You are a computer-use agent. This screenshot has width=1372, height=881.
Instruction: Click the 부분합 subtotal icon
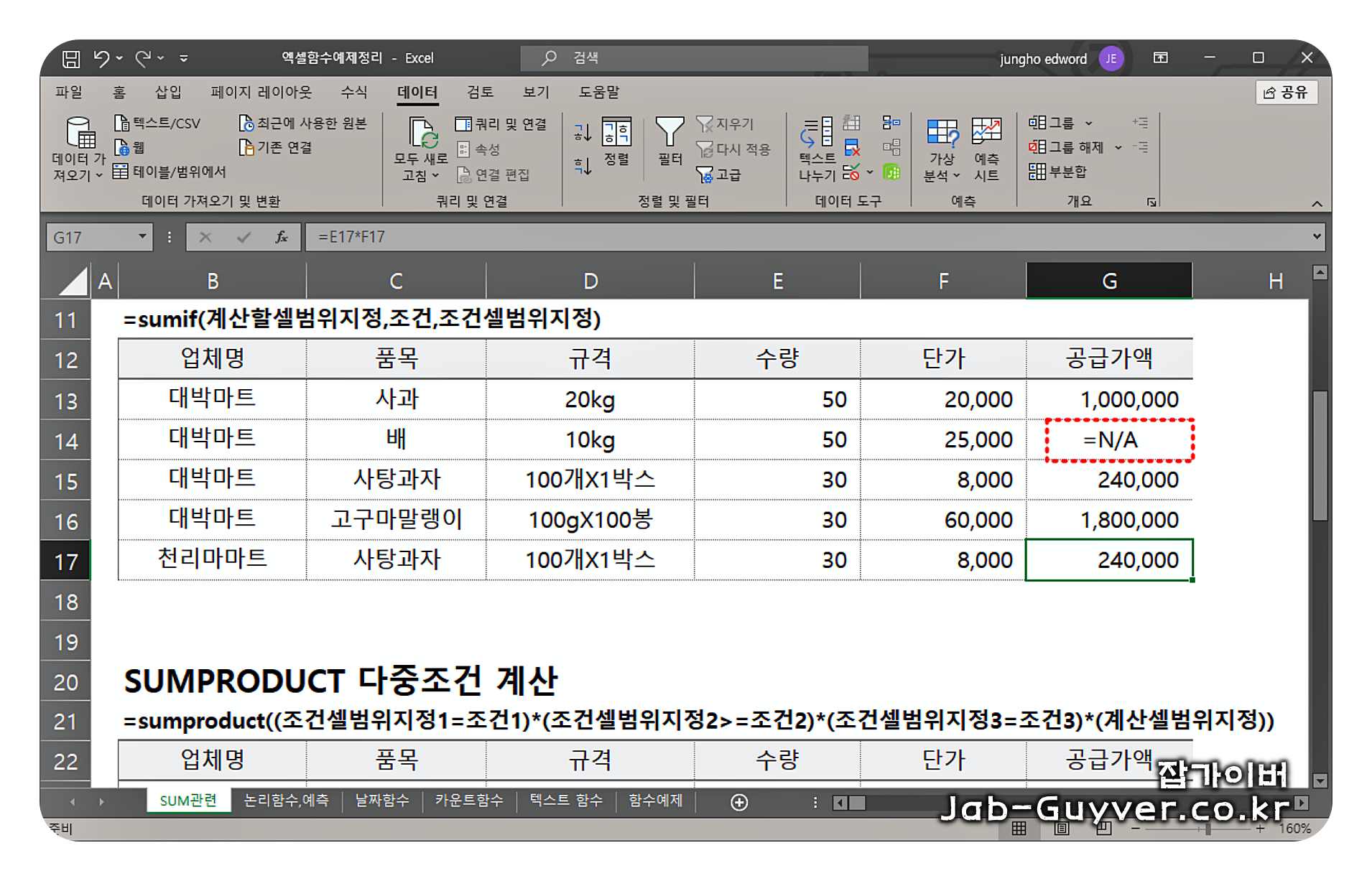(x=1037, y=172)
